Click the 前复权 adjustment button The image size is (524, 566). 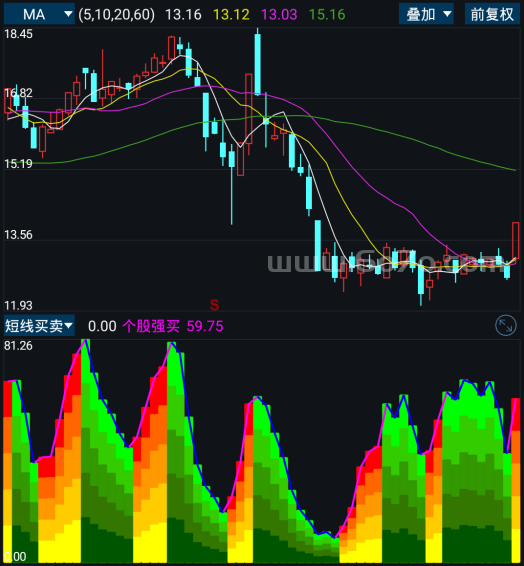(x=492, y=14)
